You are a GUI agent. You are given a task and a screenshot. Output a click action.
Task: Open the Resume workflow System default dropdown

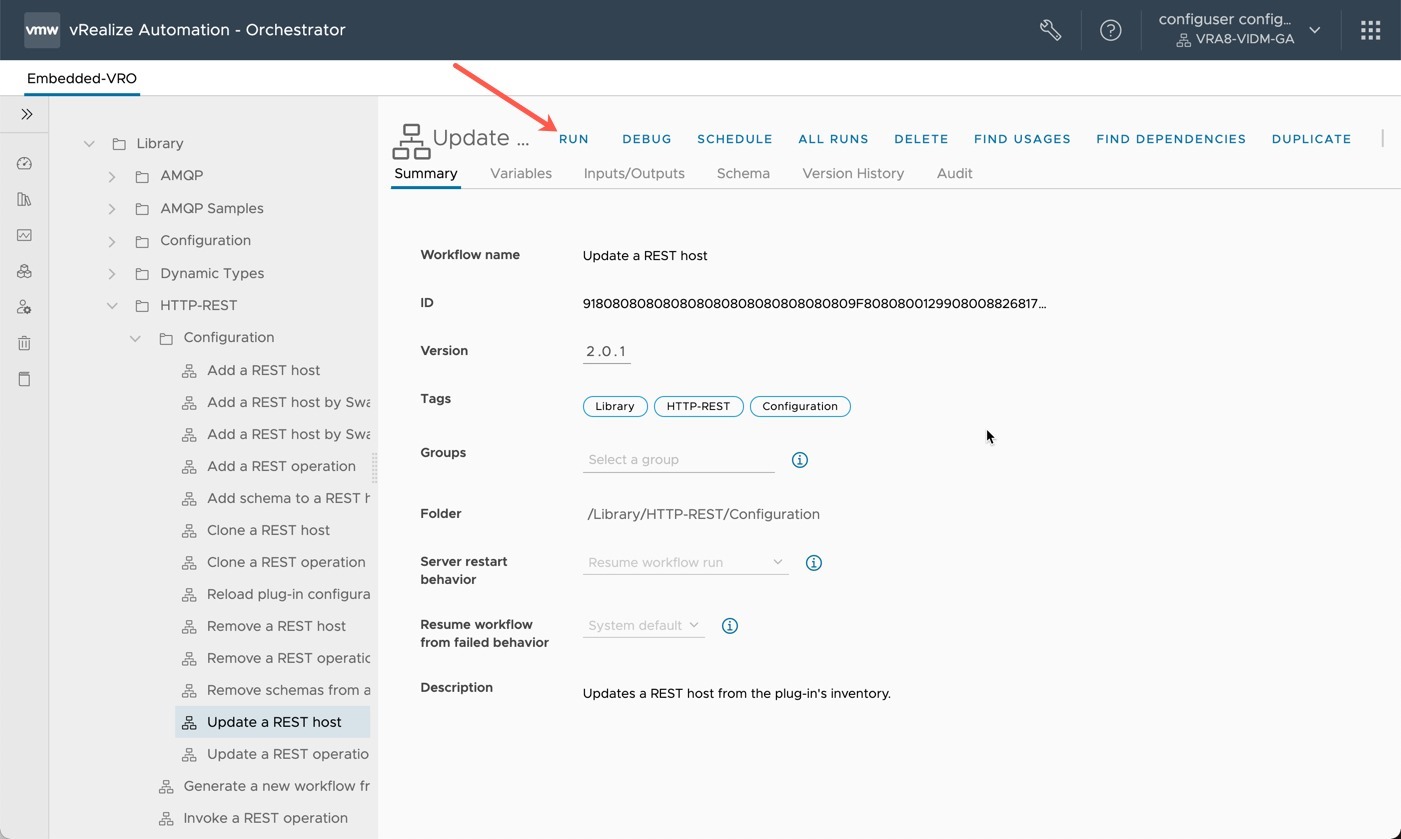(644, 626)
